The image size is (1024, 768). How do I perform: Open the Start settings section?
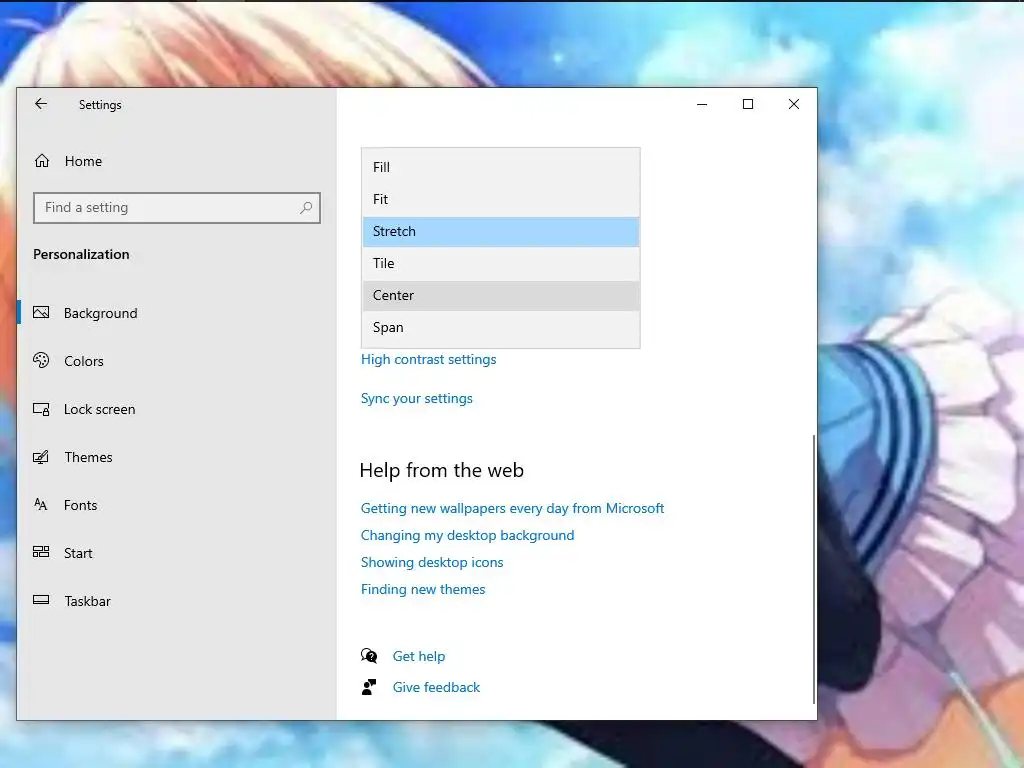pyautogui.click(x=176, y=553)
